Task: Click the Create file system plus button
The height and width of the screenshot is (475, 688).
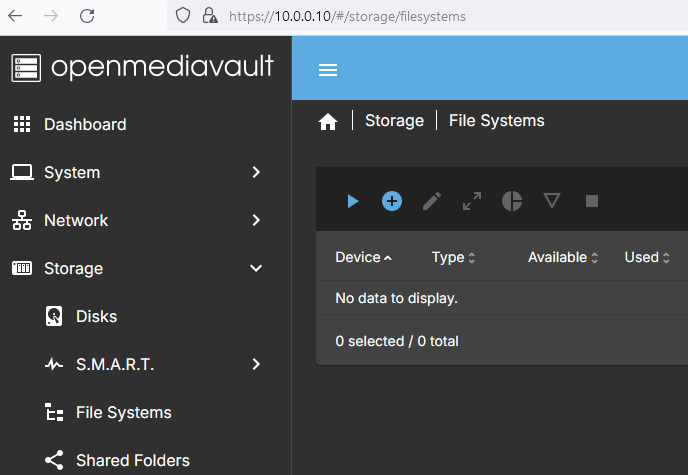Action: tap(392, 201)
